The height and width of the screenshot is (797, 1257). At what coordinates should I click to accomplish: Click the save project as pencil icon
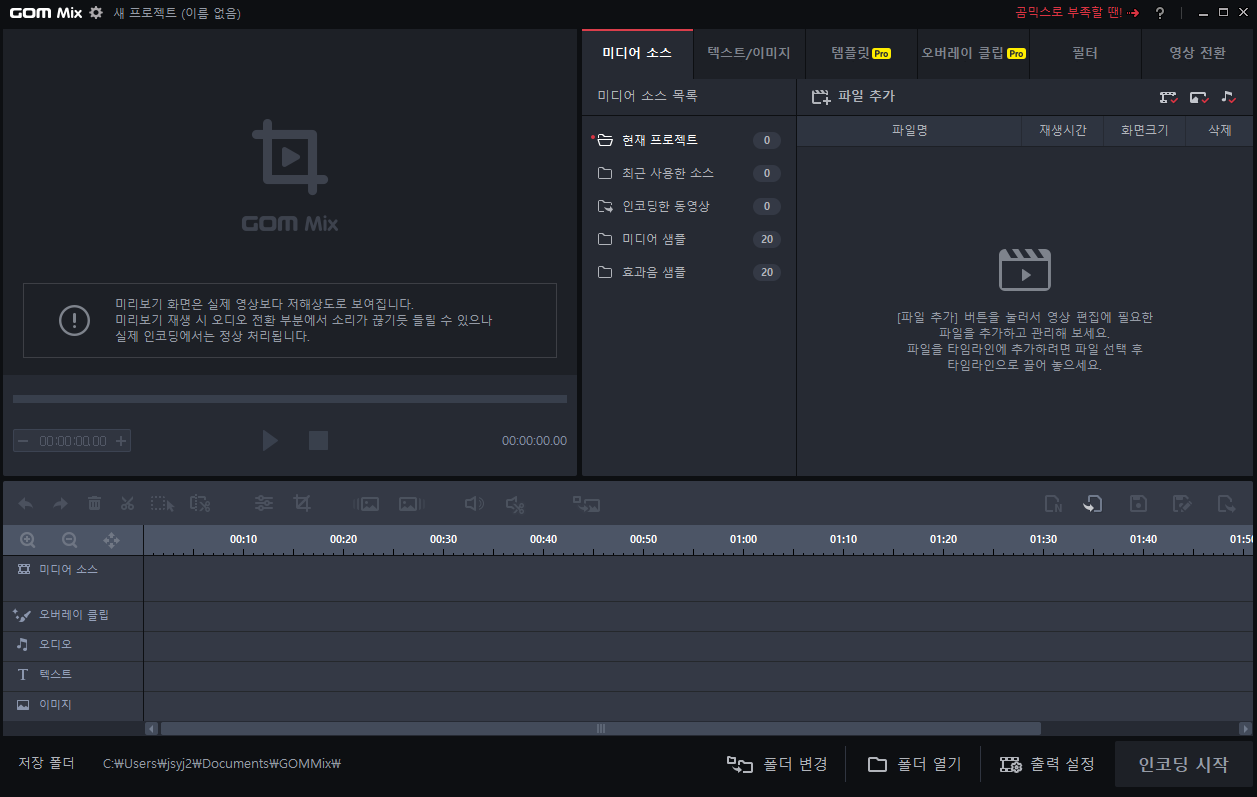pyautogui.click(x=1182, y=504)
